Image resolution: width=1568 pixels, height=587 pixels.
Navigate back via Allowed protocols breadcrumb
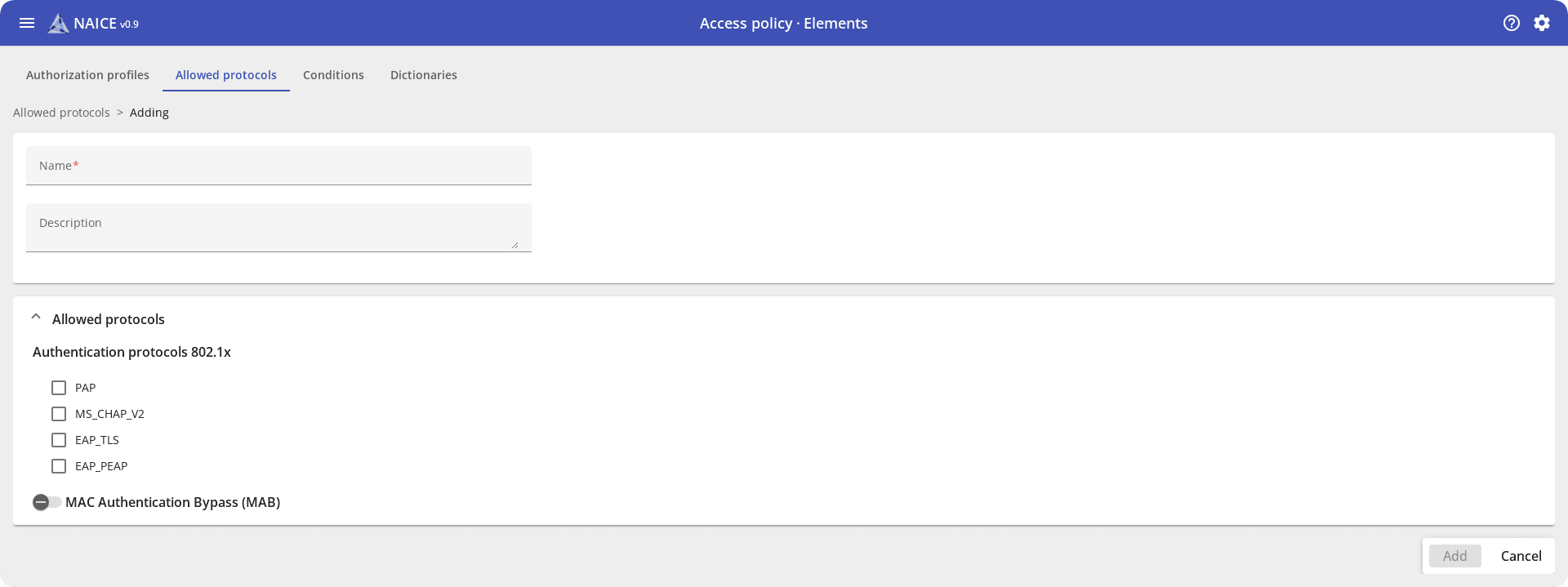(x=61, y=113)
